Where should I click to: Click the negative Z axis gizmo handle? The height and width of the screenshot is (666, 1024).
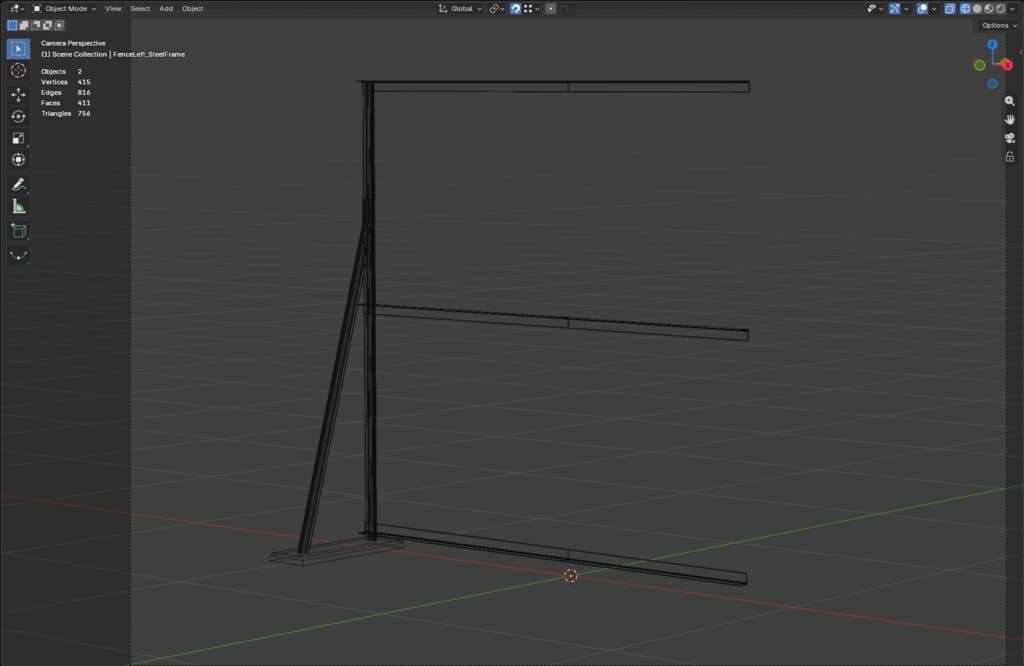pyautogui.click(x=993, y=84)
